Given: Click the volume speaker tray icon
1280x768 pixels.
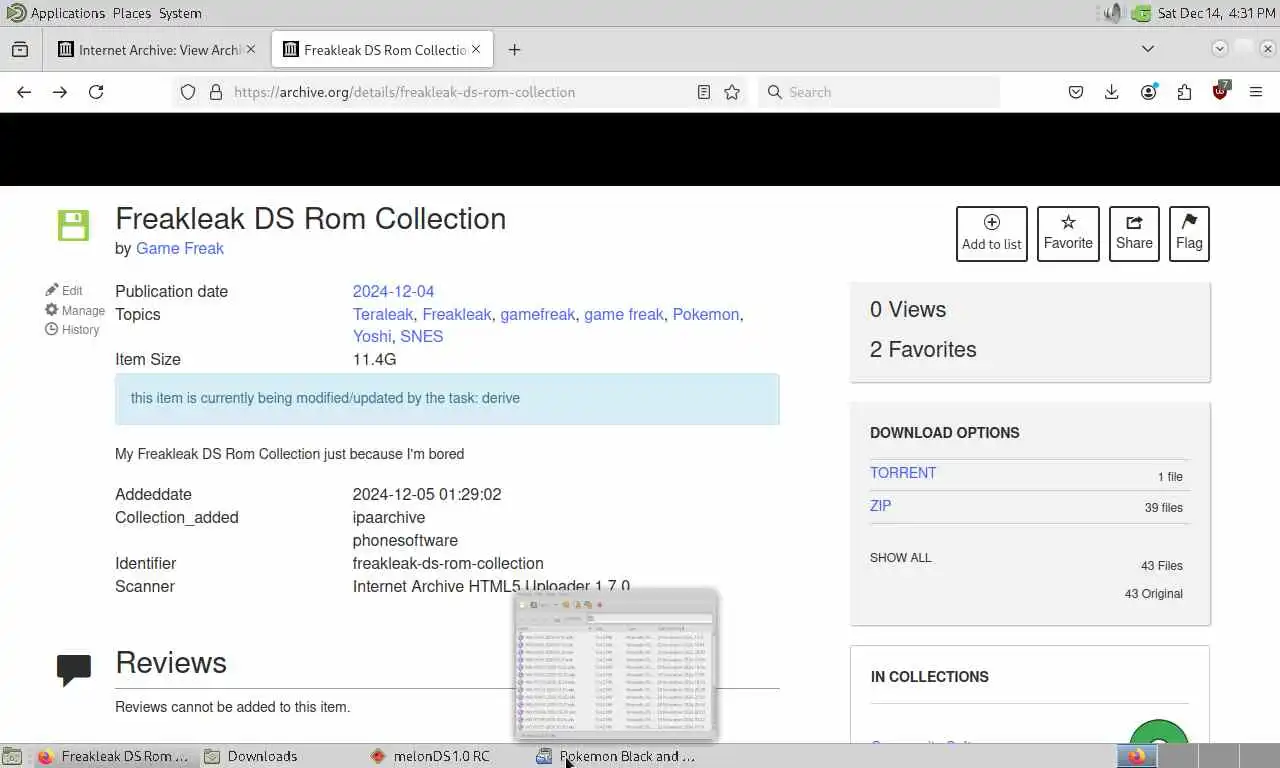Looking at the screenshot, I should click(x=1113, y=13).
